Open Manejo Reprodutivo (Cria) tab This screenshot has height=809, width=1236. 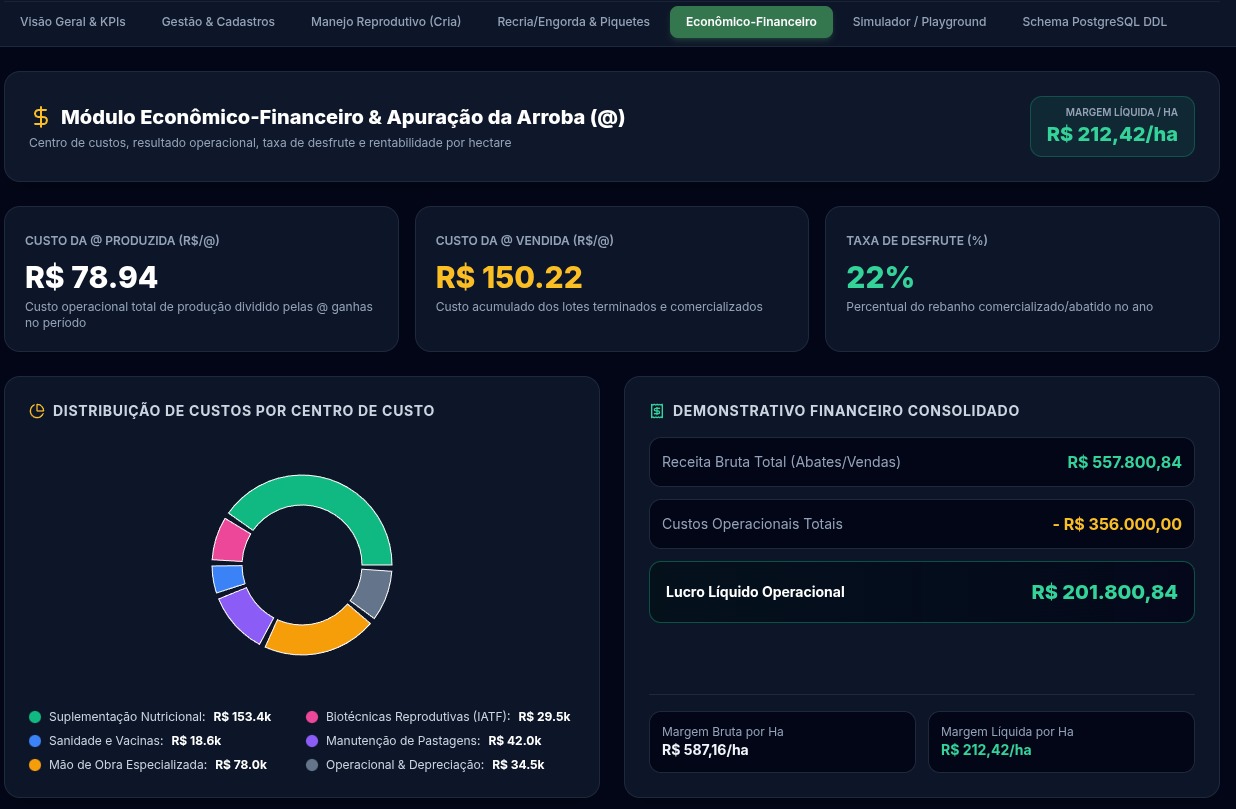[x=386, y=22]
